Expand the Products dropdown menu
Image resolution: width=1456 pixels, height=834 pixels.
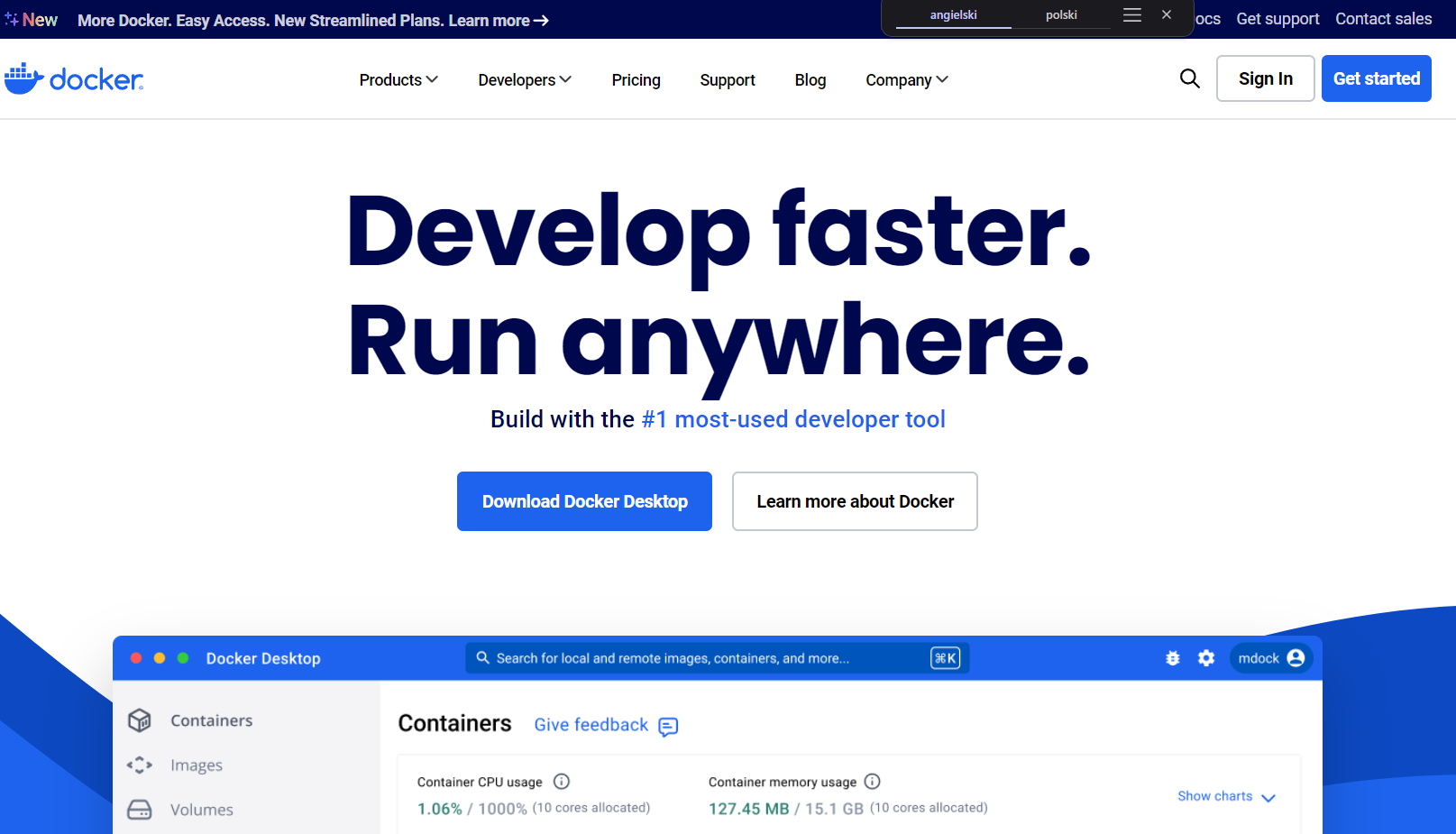coord(398,80)
